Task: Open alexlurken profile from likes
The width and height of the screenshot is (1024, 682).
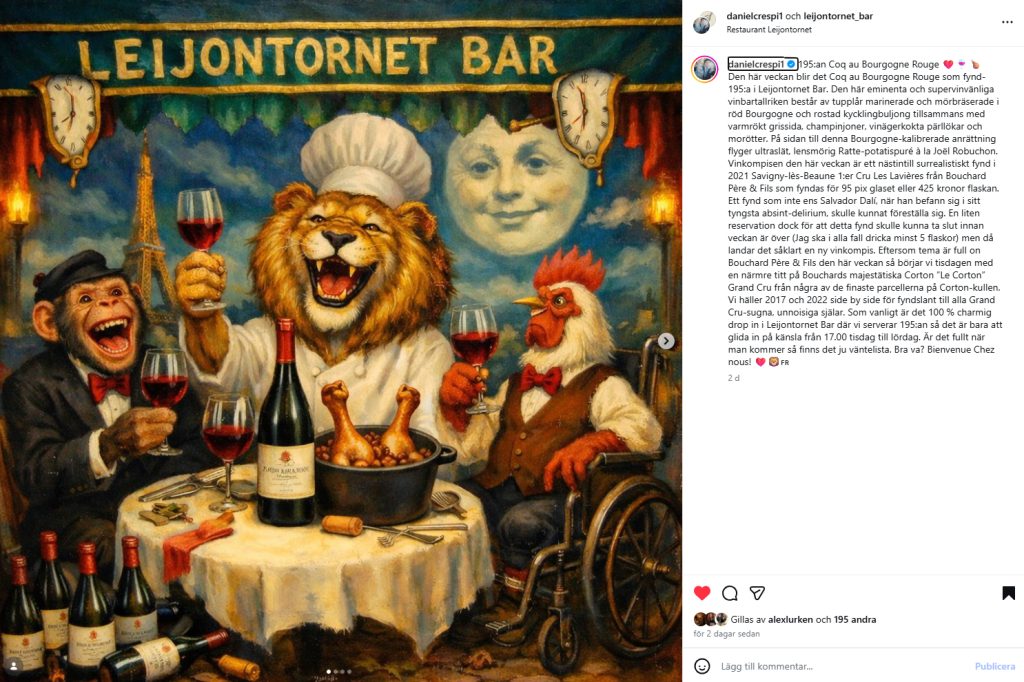Action: [x=790, y=619]
